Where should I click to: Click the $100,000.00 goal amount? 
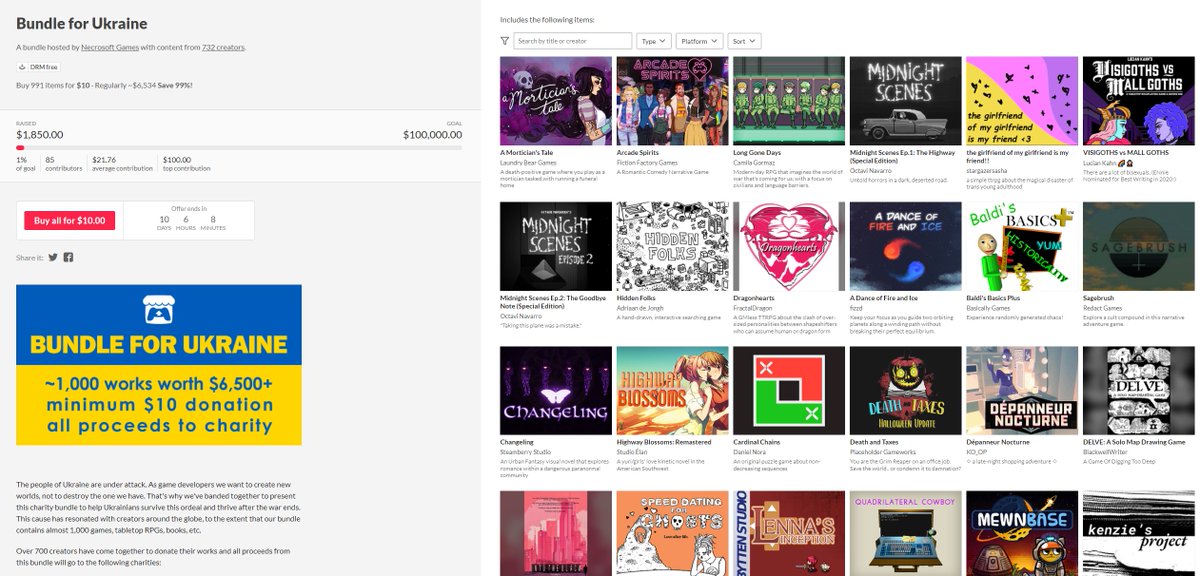pos(432,134)
